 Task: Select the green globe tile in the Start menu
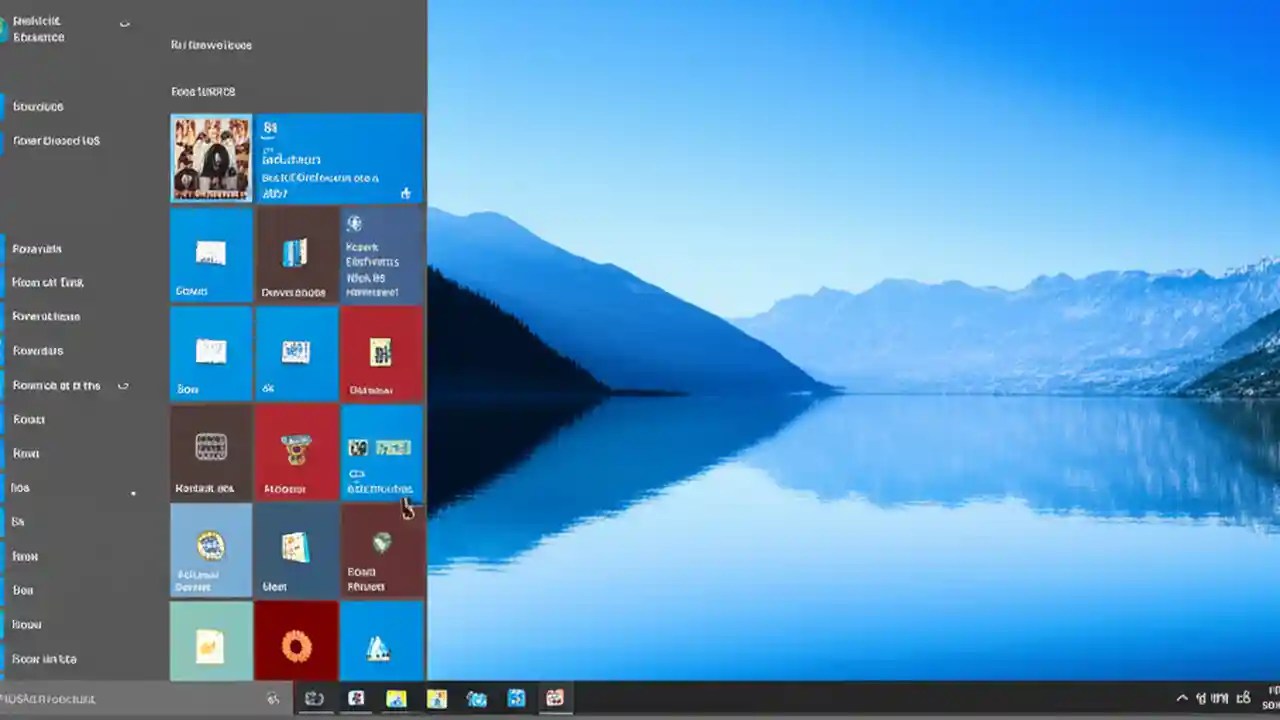point(381,550)
